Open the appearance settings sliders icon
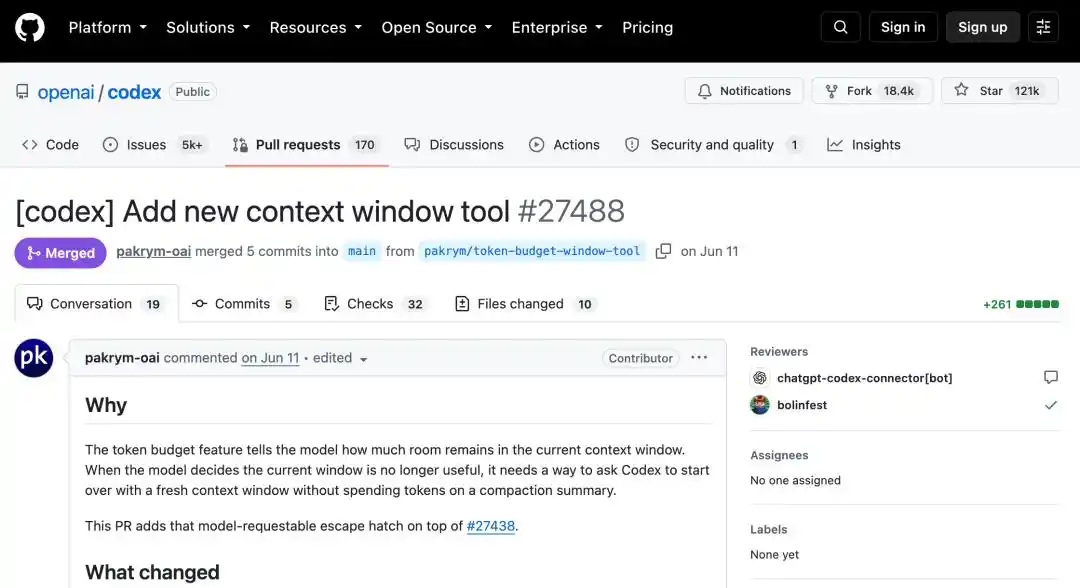 click(x=1043, y=28)
